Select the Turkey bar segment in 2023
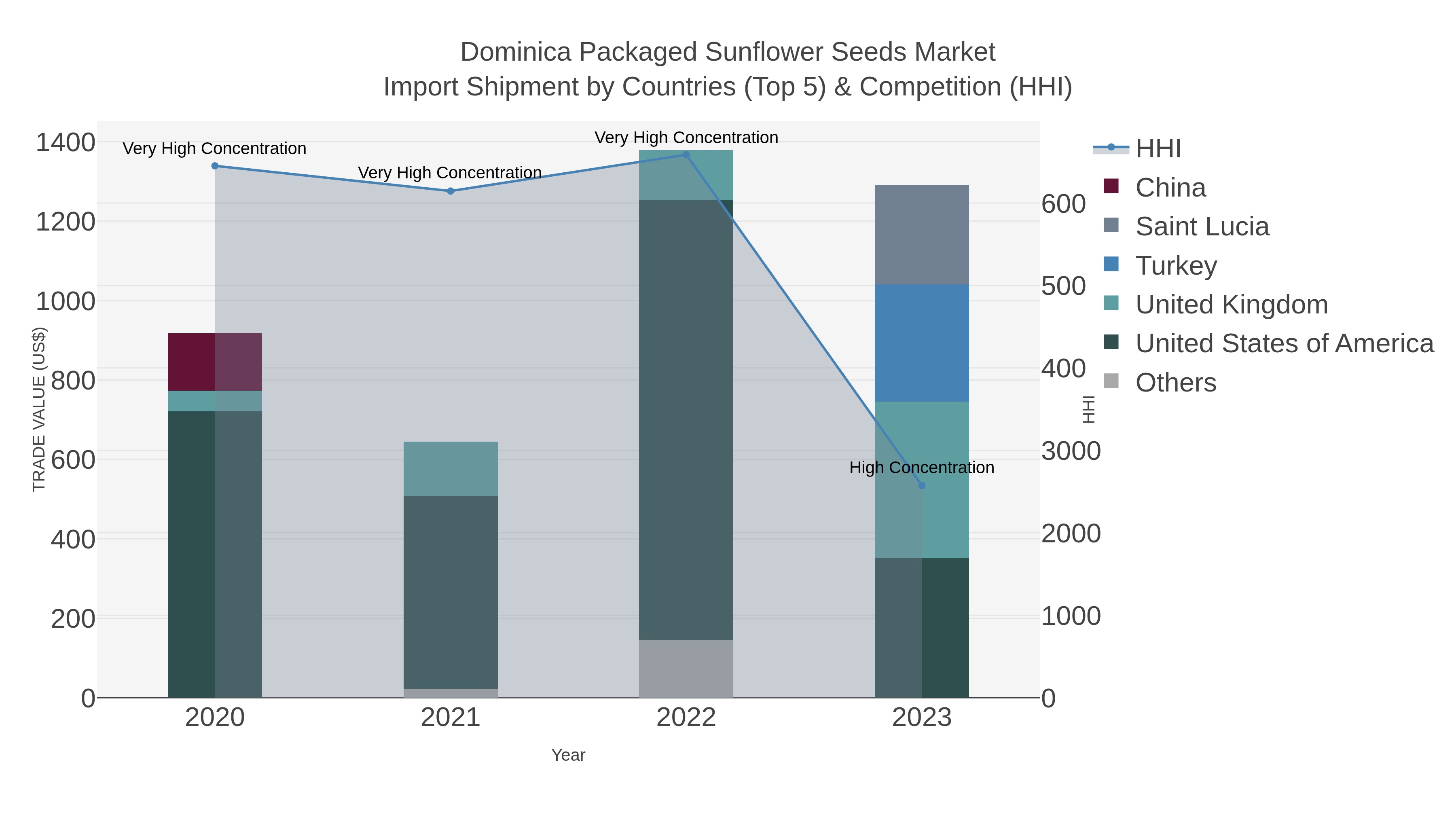 [922, 343]
